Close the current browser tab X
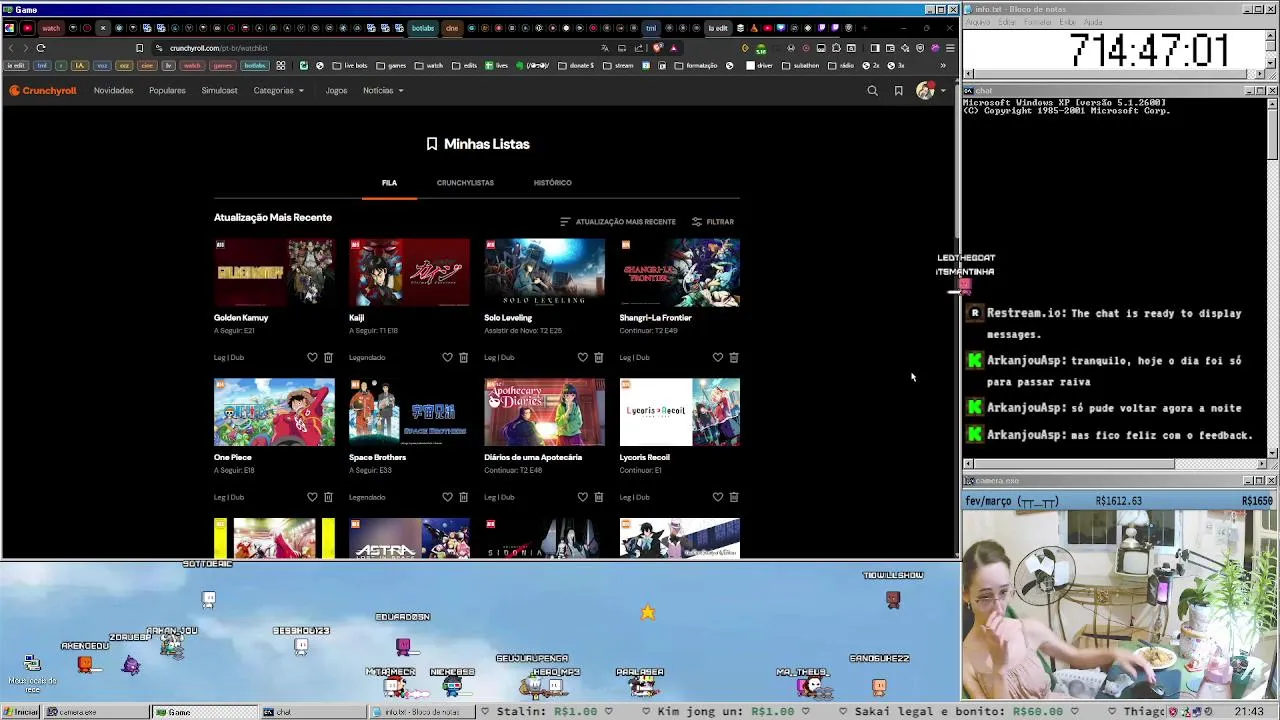 click(x=102, y=28)
